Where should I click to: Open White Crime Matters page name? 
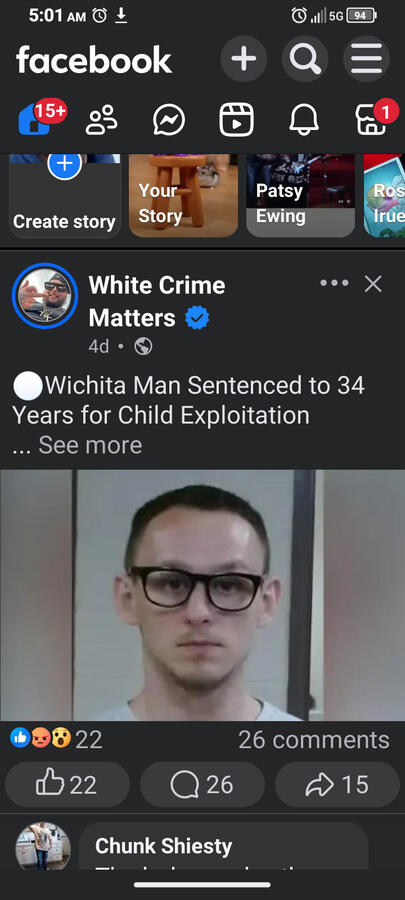tap(157, 301)
